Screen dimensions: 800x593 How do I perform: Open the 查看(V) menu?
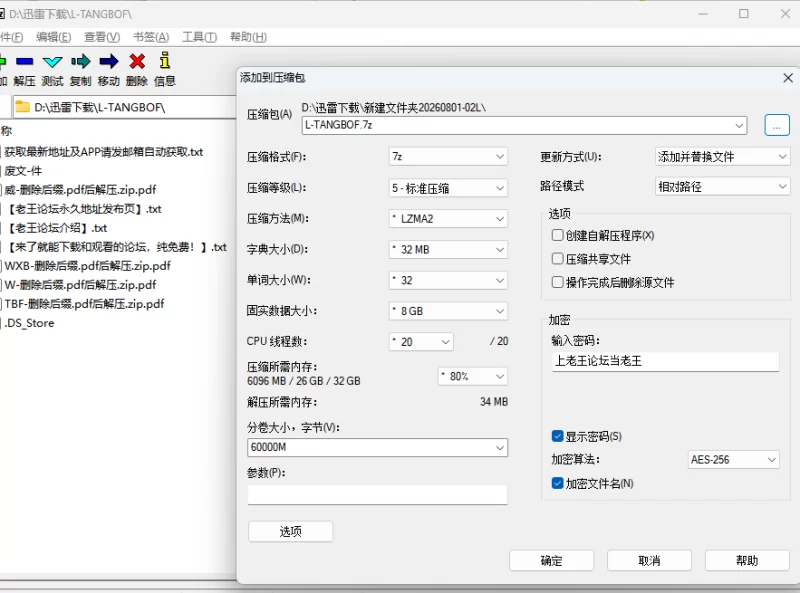102,37
